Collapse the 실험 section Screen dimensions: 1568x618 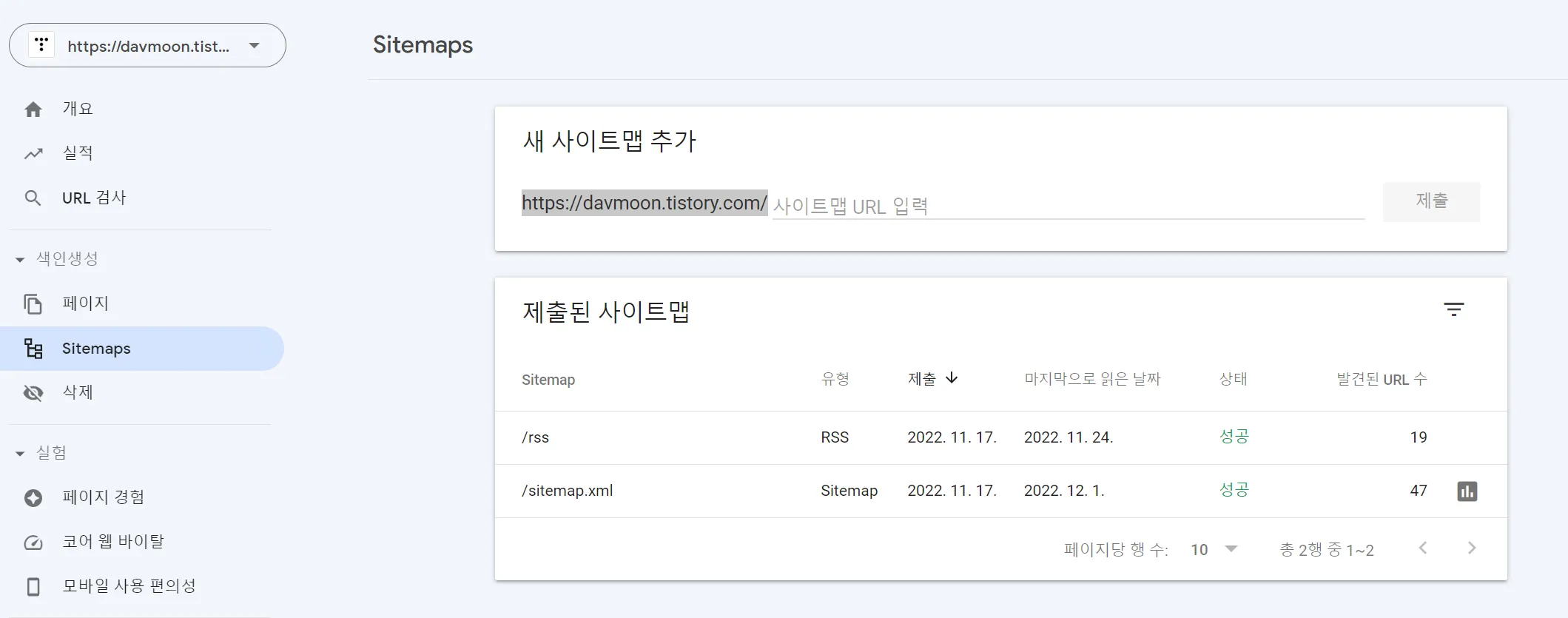tap(18, 452)
